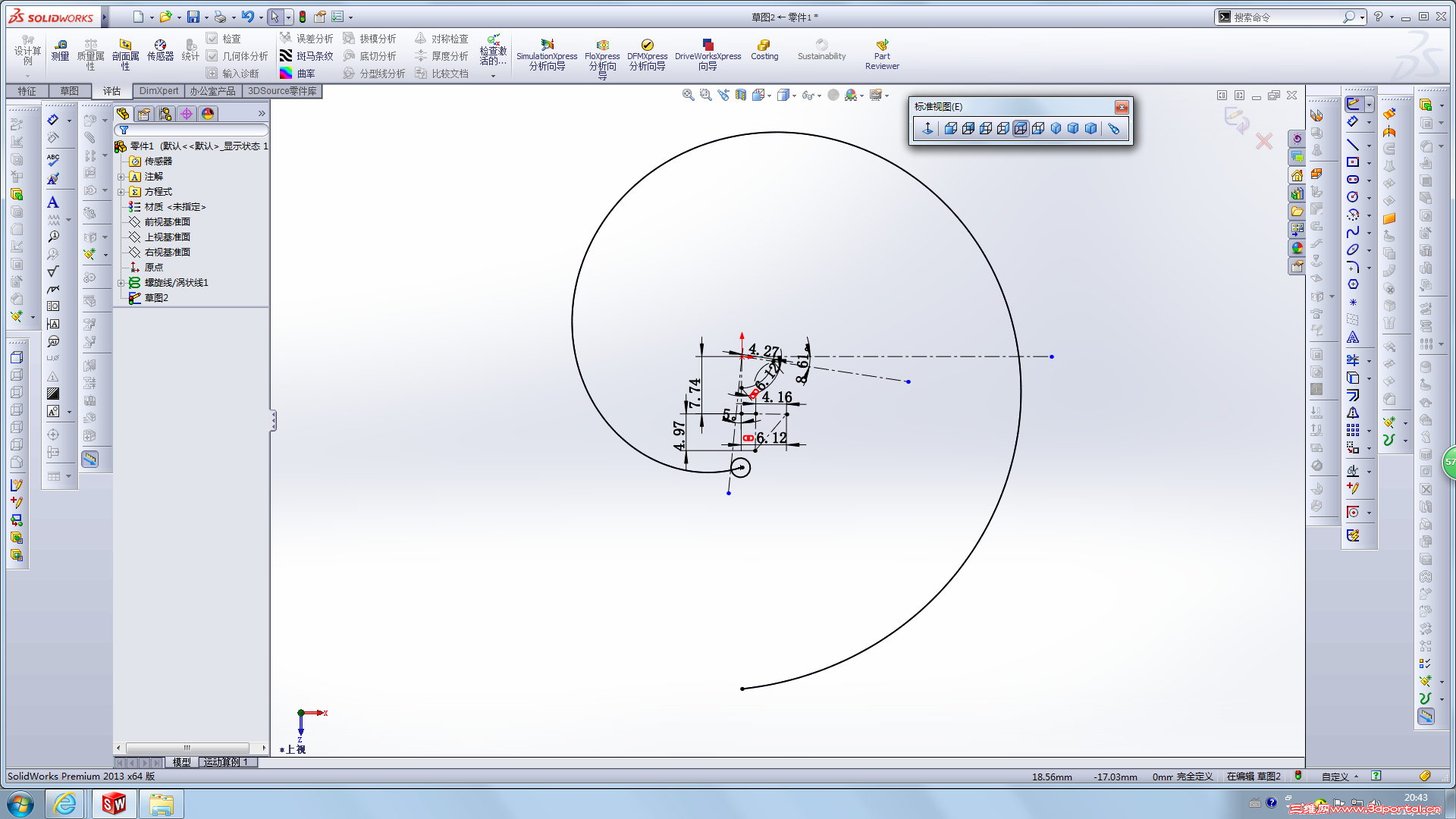Click the Normal To view icon

pos(927,129)
